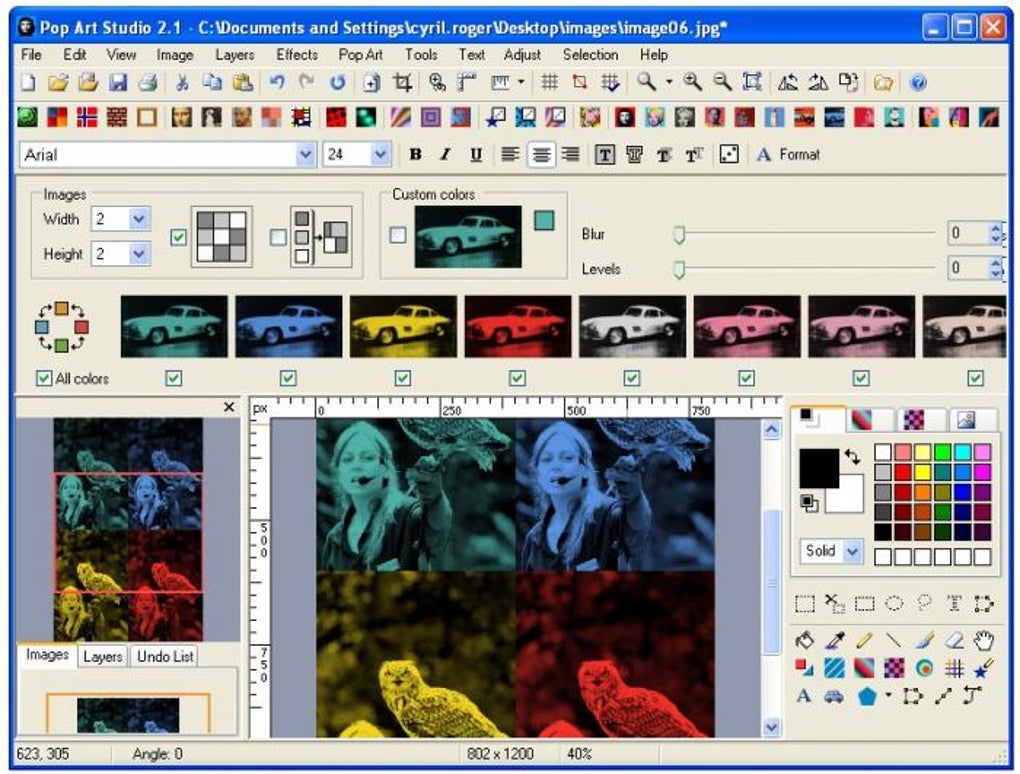The width and height of the screenshot is (1020, 774).
Task: Click the New document icon
Action: click(28, 83)
